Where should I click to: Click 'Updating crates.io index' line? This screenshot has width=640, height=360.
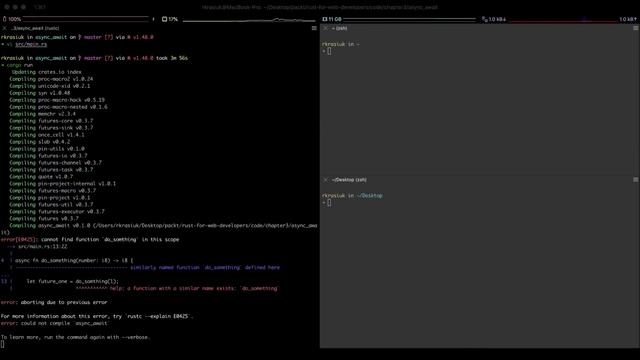pyautogui.click(x=47, y=72)
